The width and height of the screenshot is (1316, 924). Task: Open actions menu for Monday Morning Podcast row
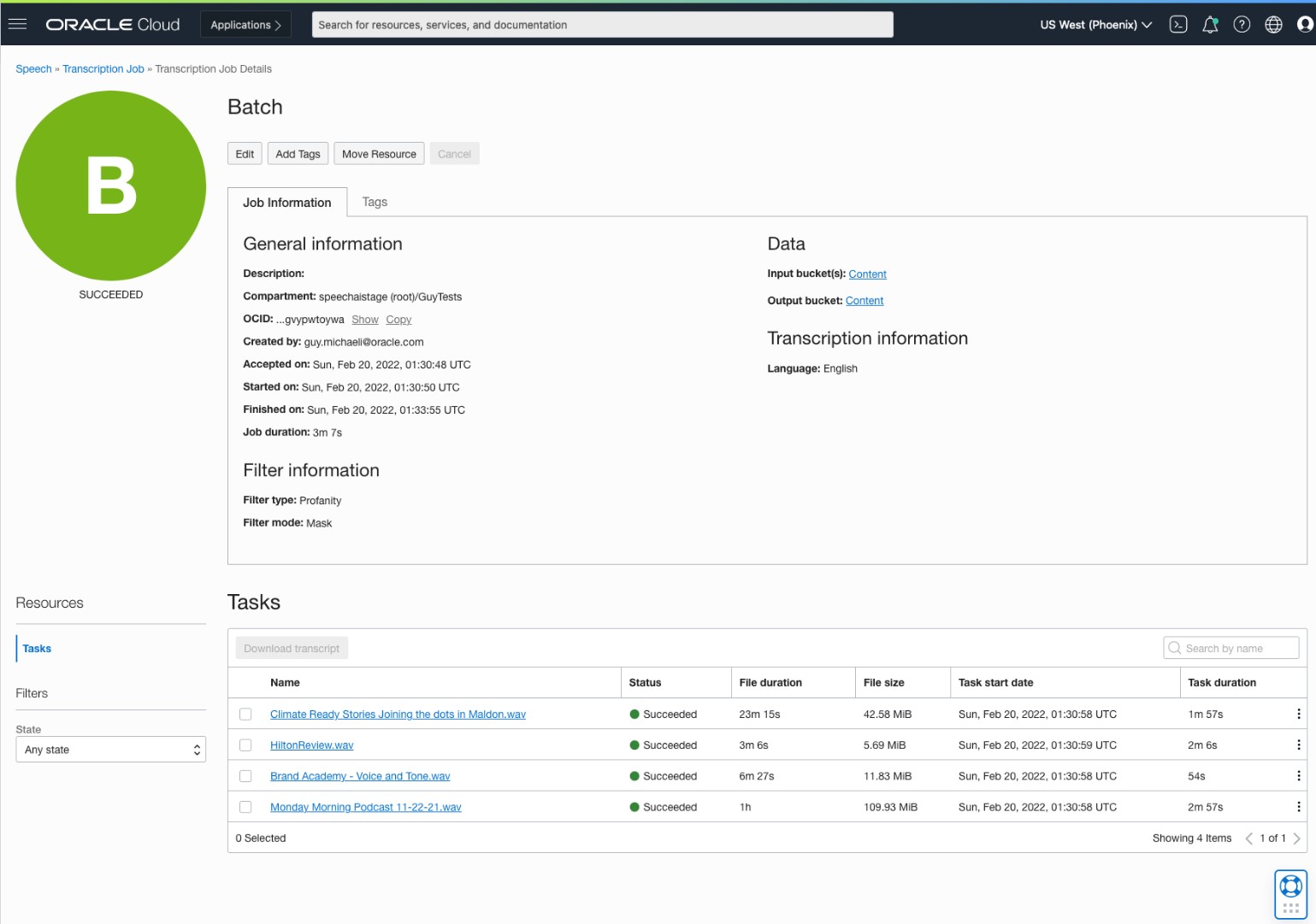1298,807
